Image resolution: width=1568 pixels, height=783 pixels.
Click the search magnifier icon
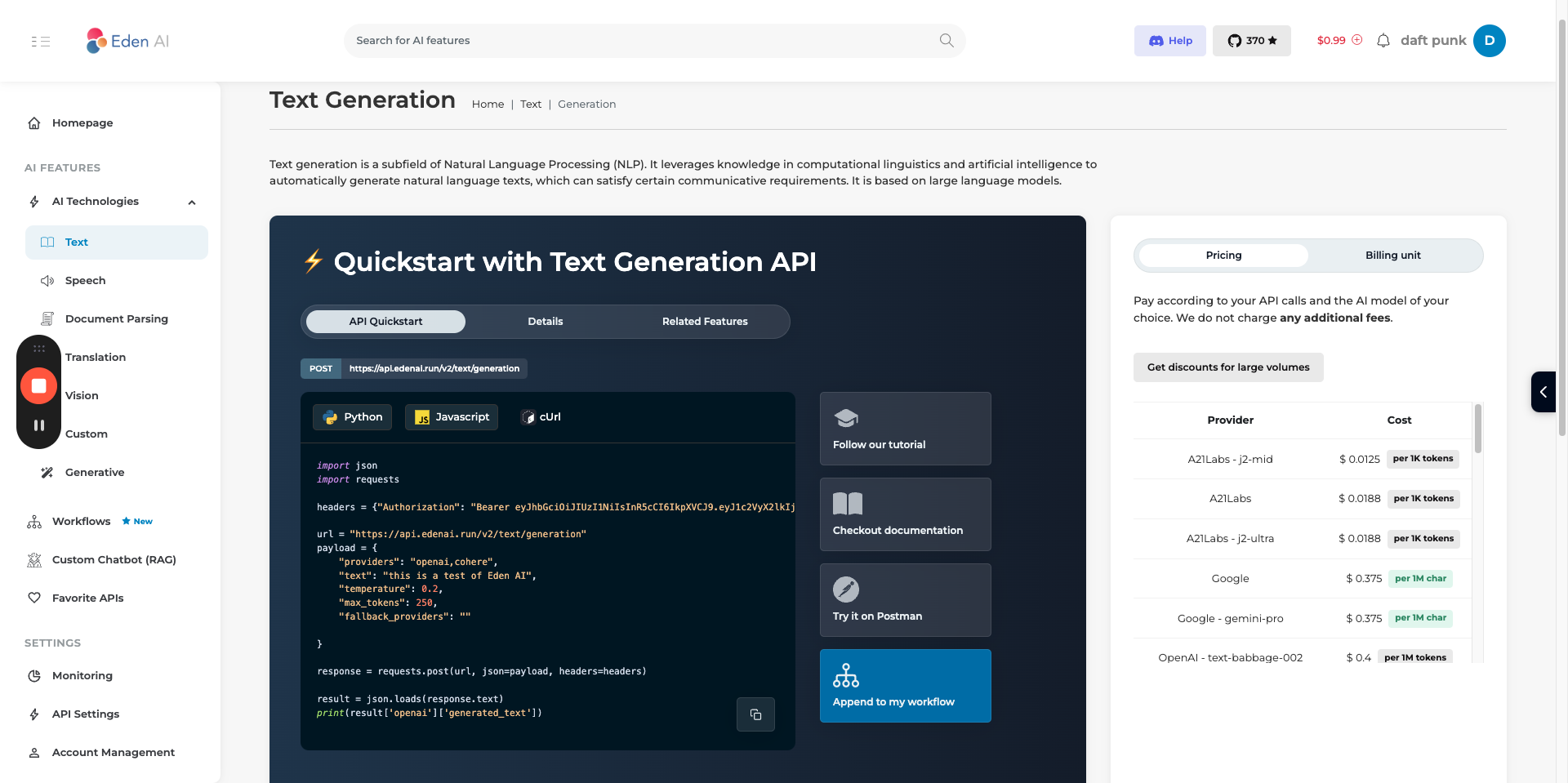pyautogui.click(x=947, y=41)
